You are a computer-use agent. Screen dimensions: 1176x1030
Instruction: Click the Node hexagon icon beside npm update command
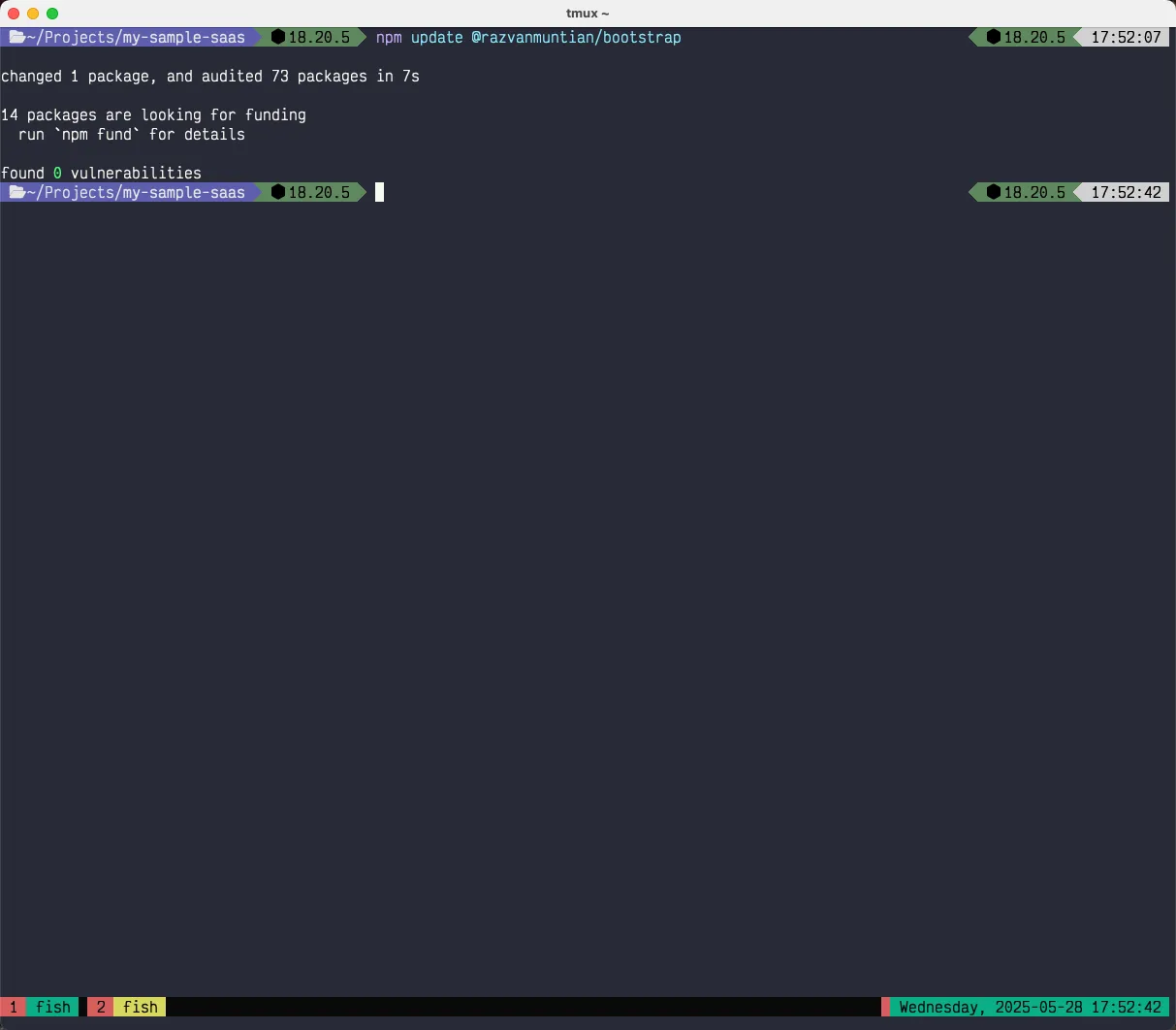click(x=278, y=38)
